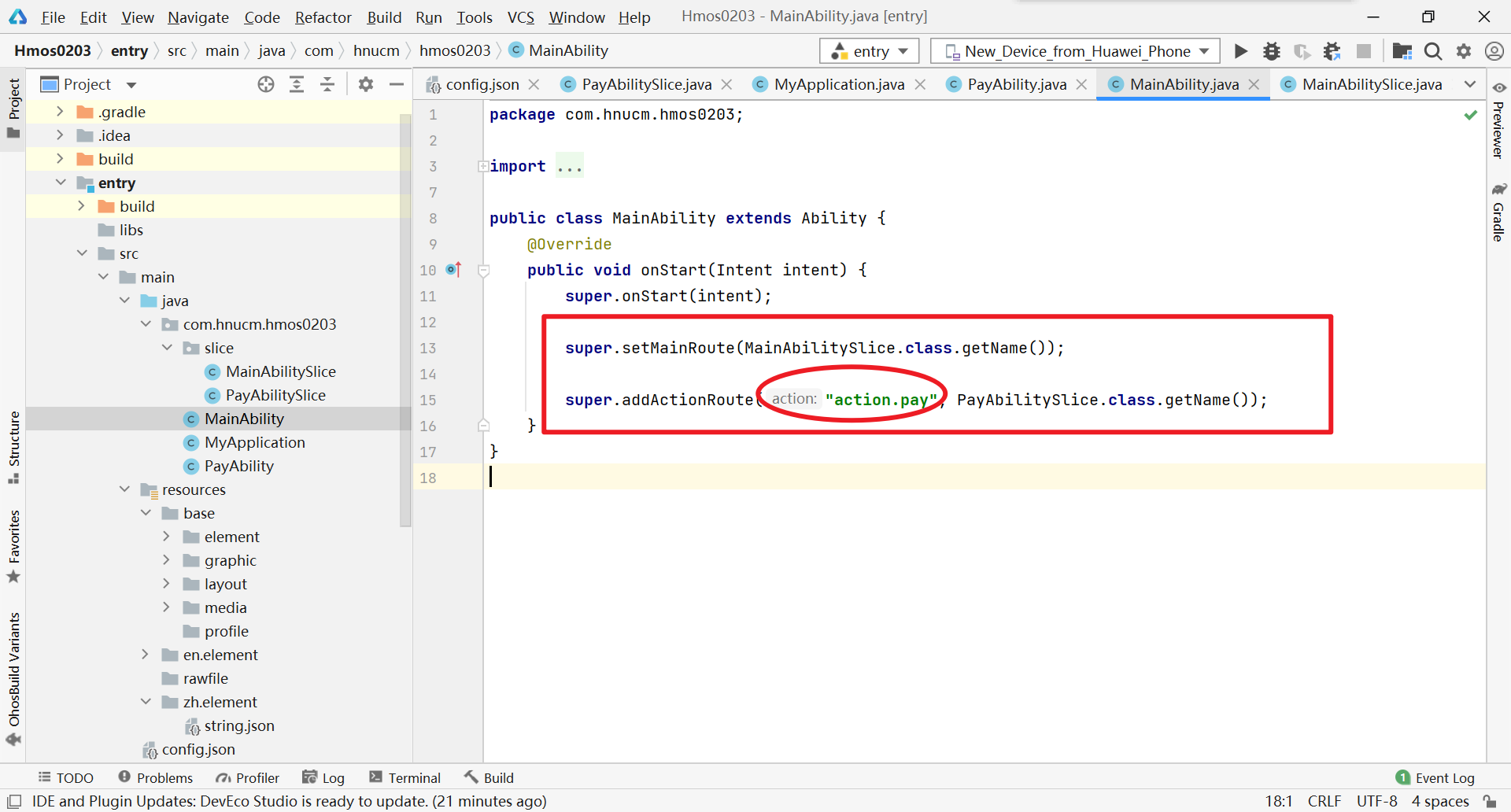Viewport: 1511px width, 812px height.
Task: Open the Problems tool window
Action: point(156,777)
